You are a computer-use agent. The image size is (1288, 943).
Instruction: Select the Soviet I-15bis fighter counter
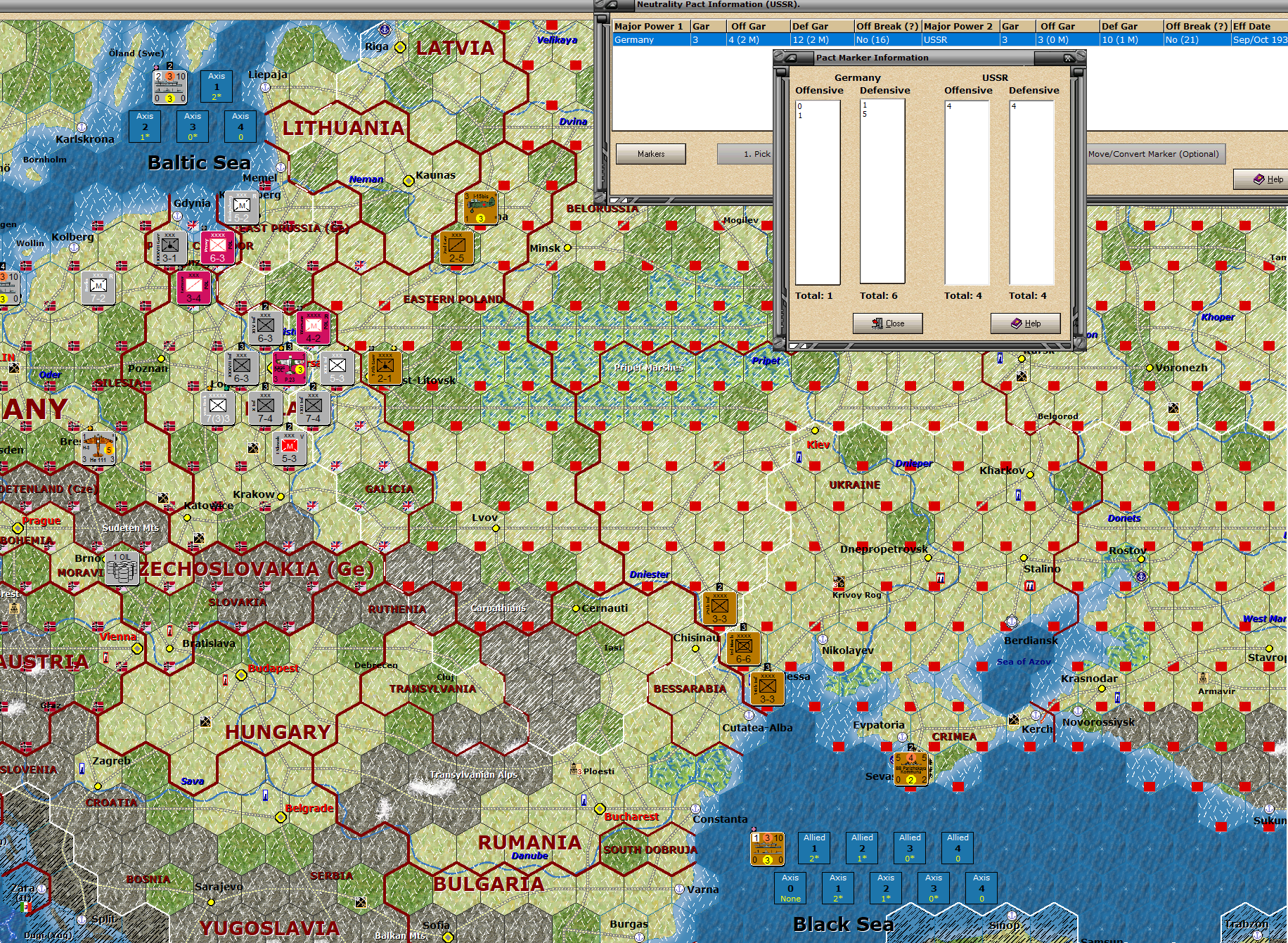coord(480,207)
